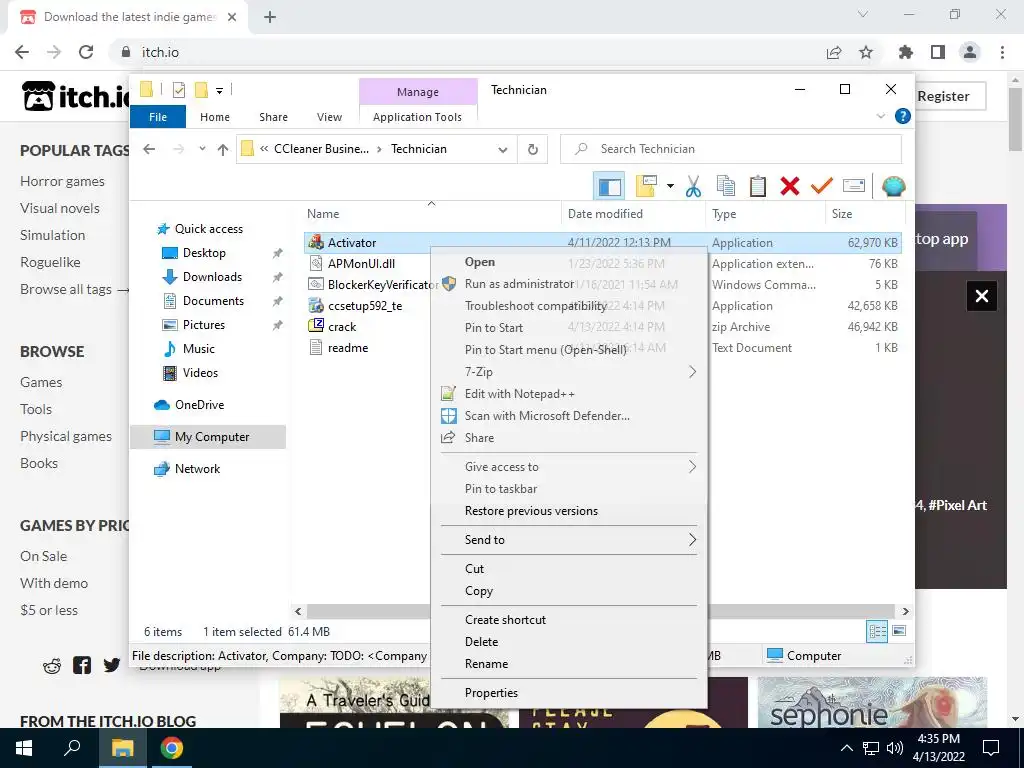
Task: Go up one folder level in Explorer
Action: pyautogui.click(x=223, y=150)
